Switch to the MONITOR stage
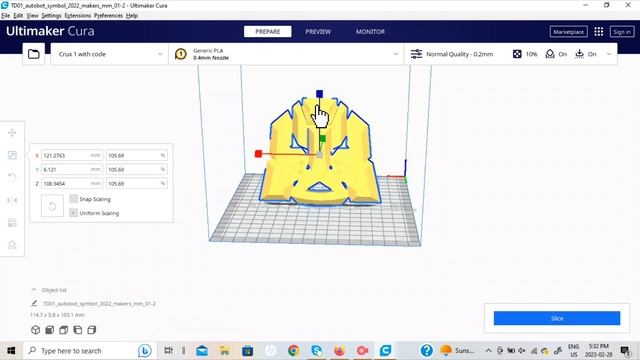640x360 pixels. point(370,31)
